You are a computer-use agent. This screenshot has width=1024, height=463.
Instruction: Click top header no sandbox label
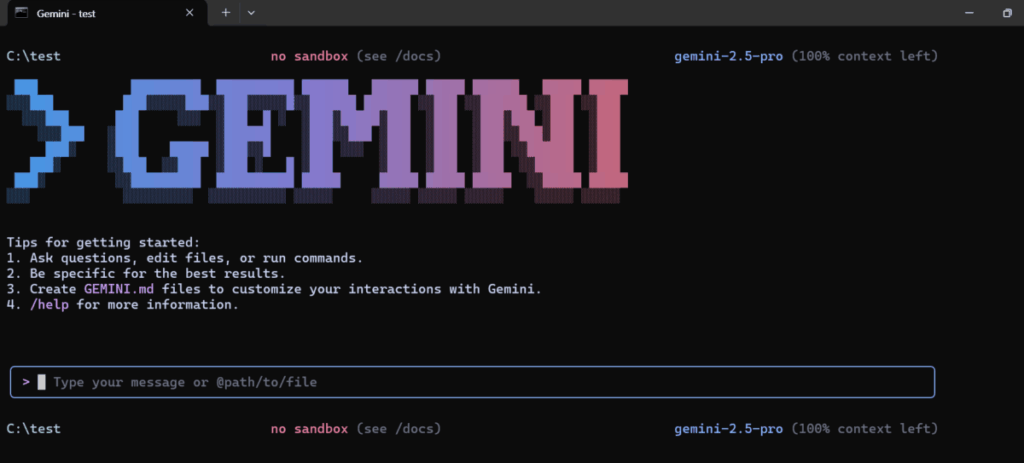pyautogui.click(x=310, y=56)
